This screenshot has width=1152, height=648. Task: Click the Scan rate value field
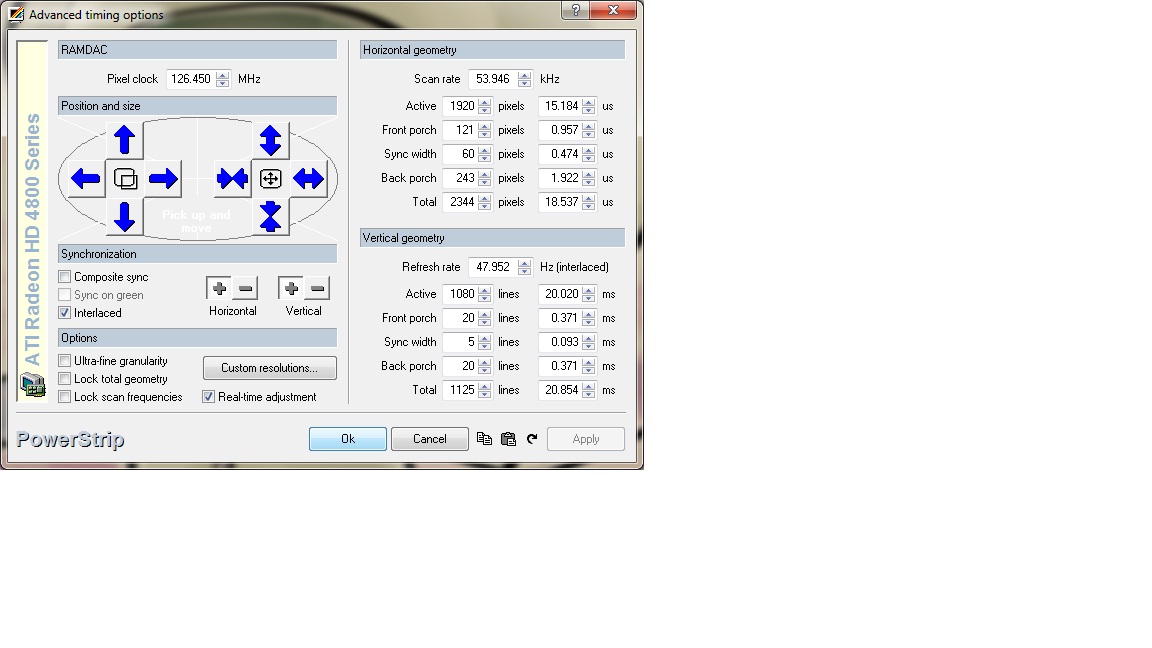[x=493, y=79]
